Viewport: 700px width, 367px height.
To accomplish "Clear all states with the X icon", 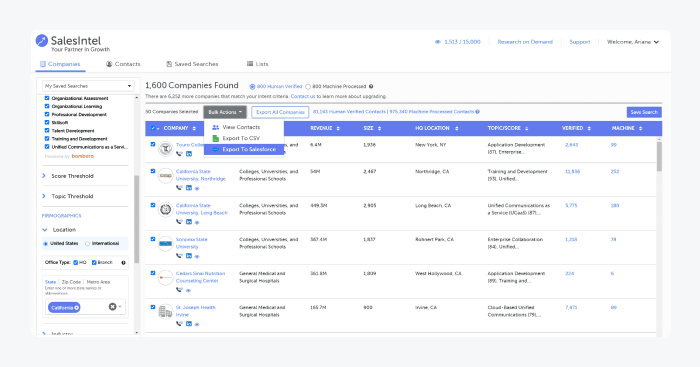I will tap(112, 307).
